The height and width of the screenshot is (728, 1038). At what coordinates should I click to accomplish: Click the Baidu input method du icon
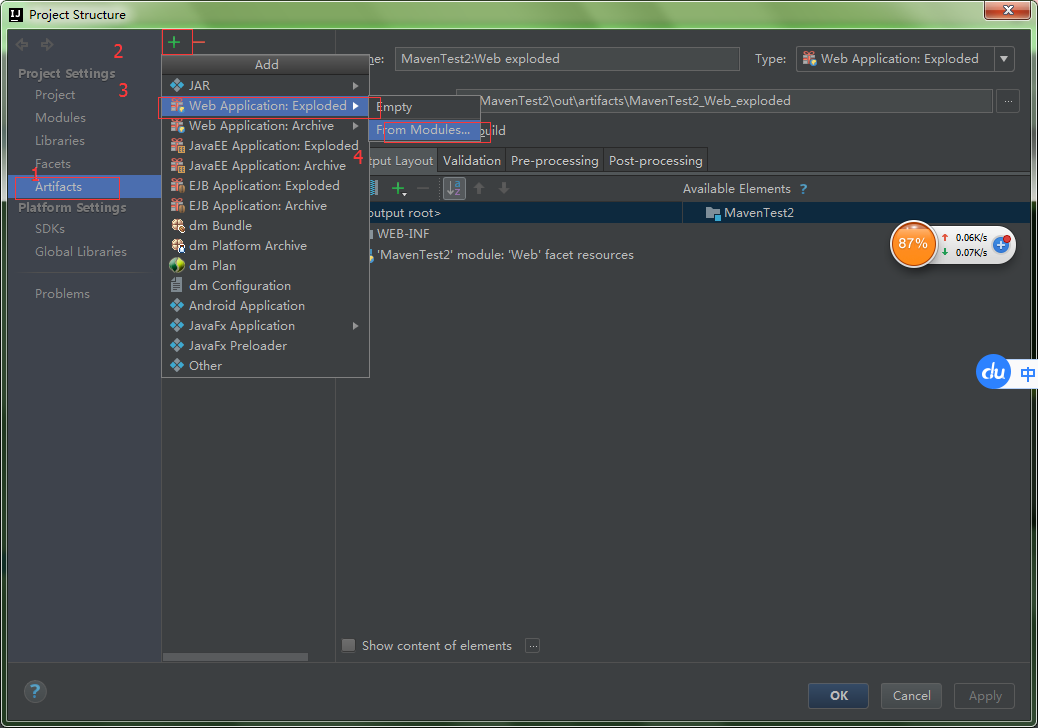[x=993, y=372]
